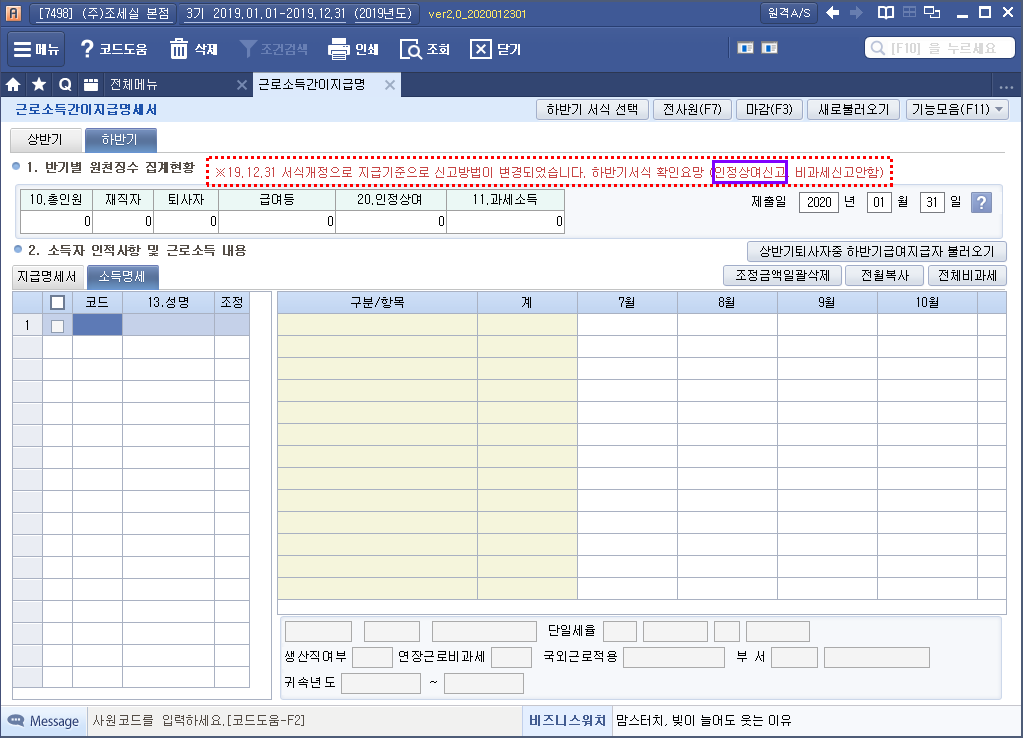The width and height of the screenshot is (1023, 738).
Task: Click the 13.성명 column header
Action: point(168,302)
